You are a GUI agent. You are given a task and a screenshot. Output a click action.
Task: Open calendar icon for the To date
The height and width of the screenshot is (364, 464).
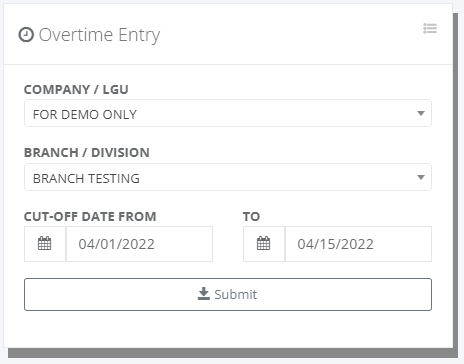[264, 244]
